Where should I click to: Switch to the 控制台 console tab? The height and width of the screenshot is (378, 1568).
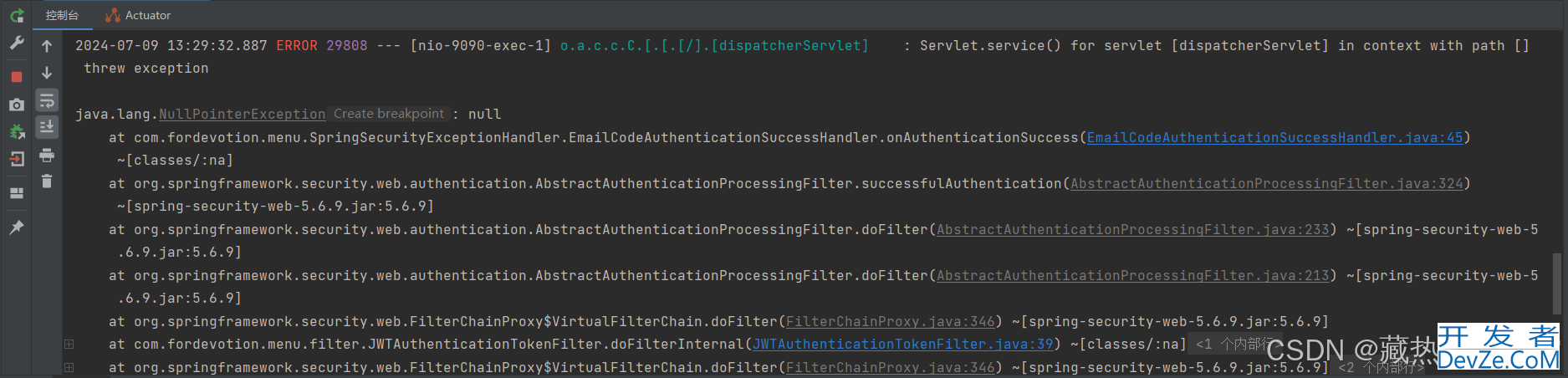(x=62, y=15)
